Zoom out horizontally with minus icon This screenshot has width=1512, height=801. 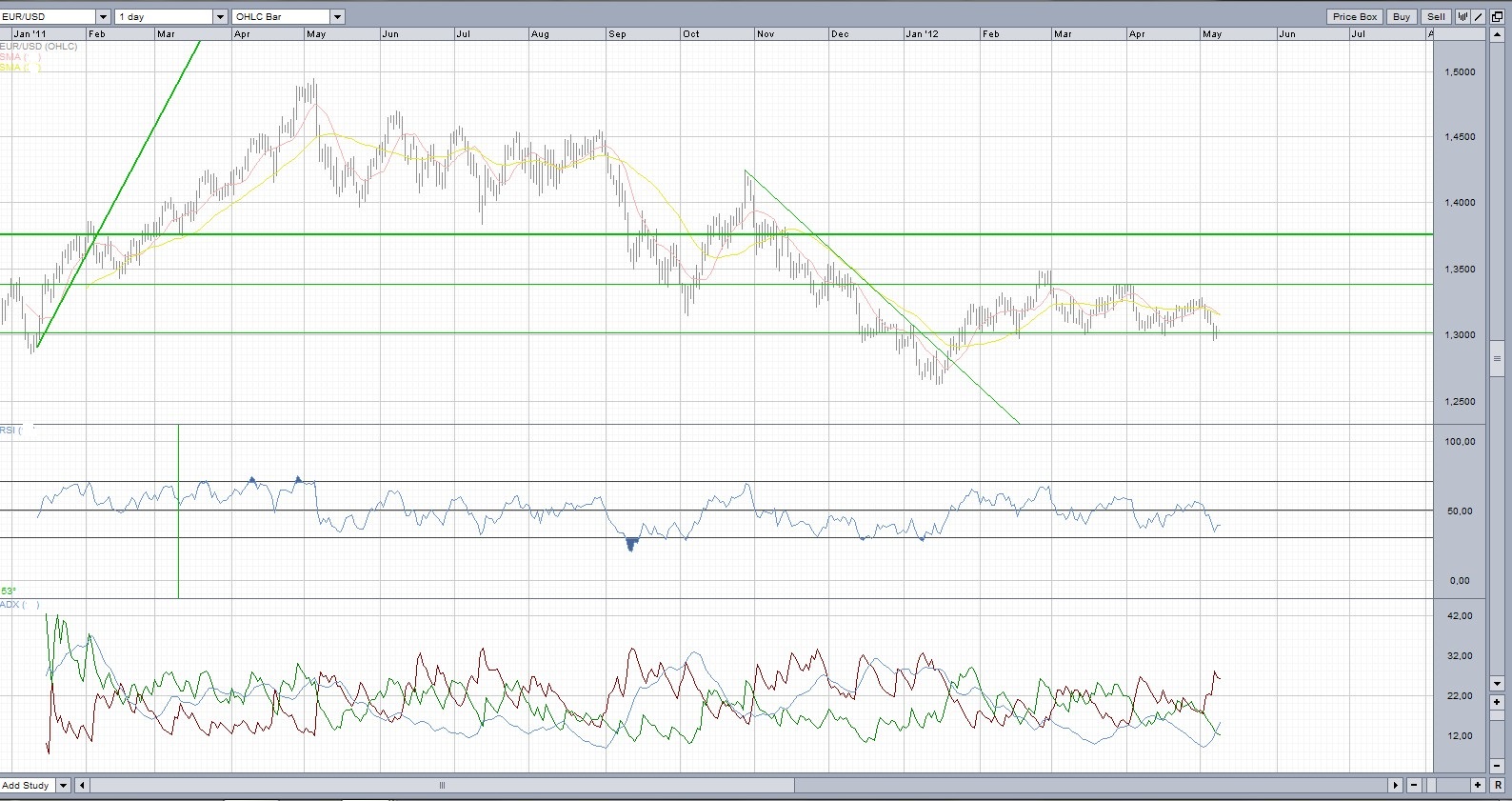[x=1415, y=786]
